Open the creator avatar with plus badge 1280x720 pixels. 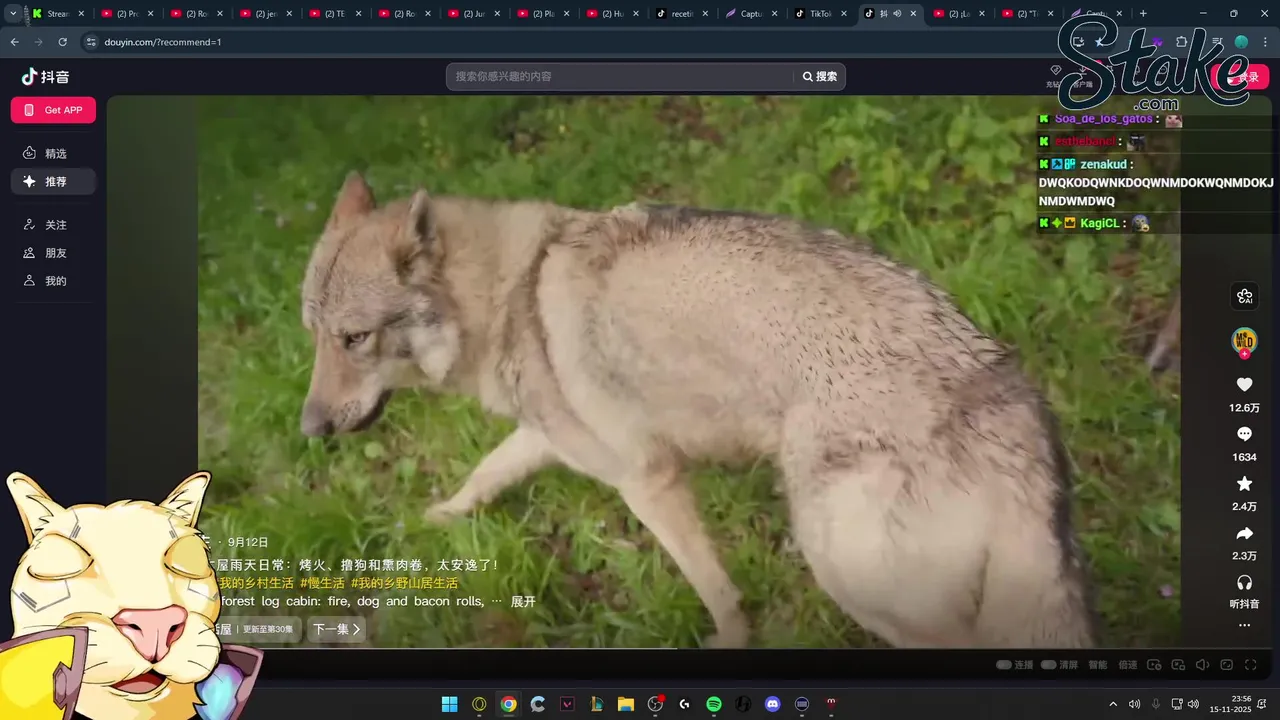[x=1244, y=341]
